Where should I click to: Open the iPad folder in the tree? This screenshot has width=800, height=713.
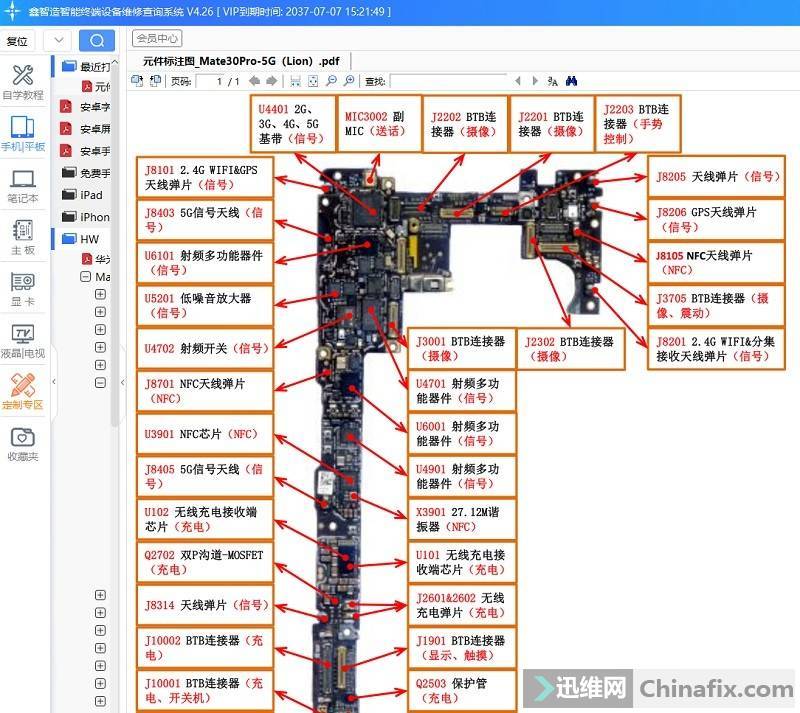tap(91, 195)
